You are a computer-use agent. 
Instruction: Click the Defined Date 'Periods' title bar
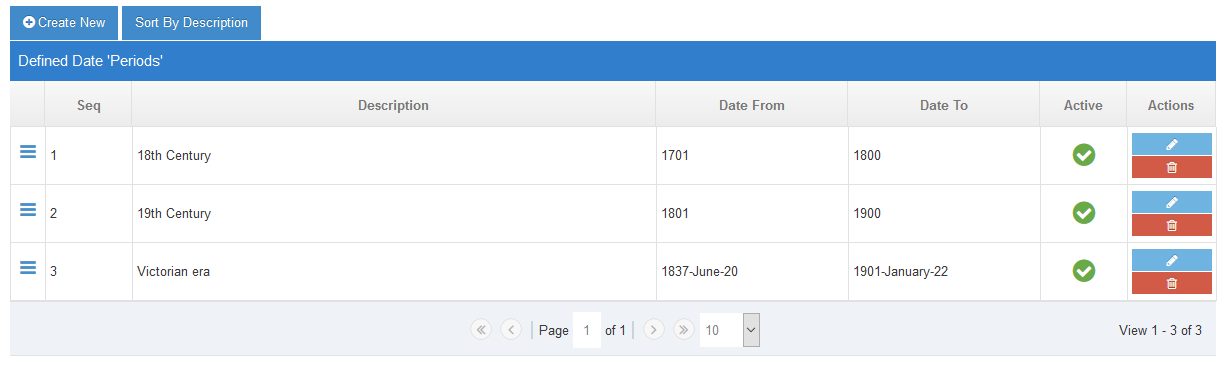[x=613, y=61]
